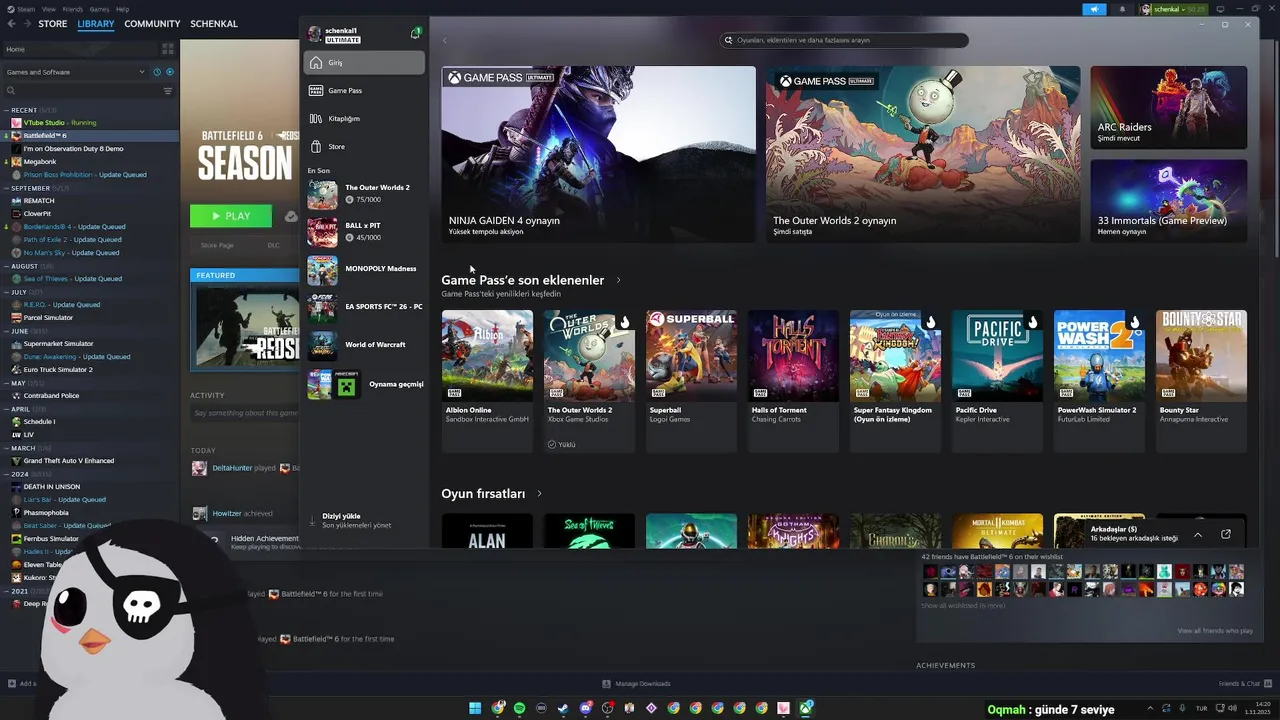Screen dimensions: 1280x720
Task: Open Game Pass in Xbox sidebar
Action: 364,91
